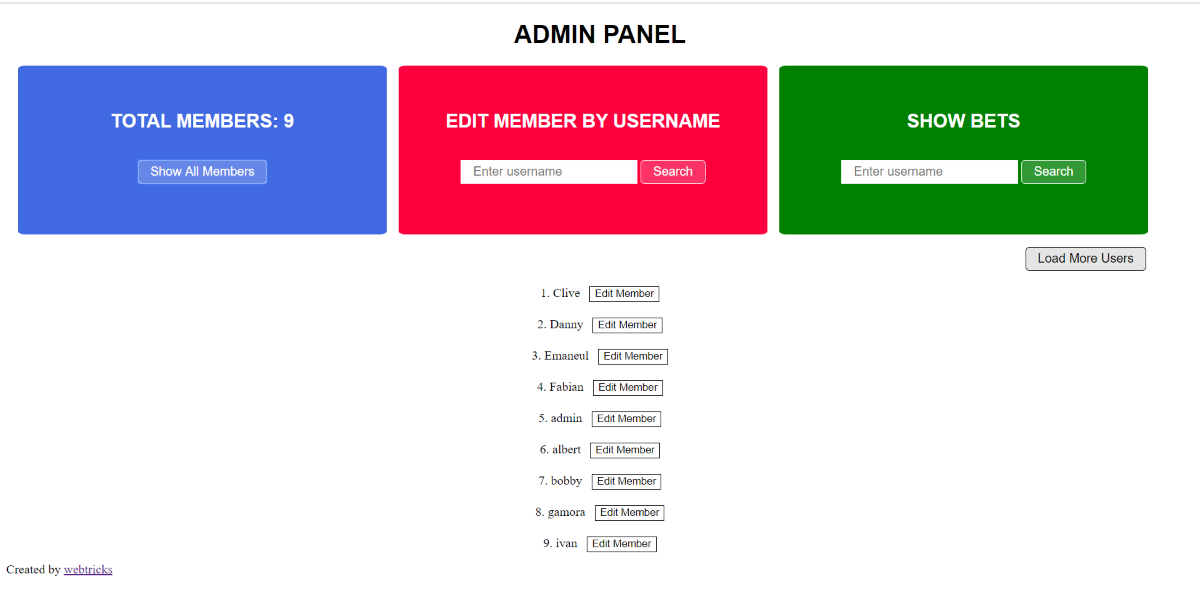The image size is (1200, 591).
Task: Focus the username field under Show Bets
Action: pyautogui.click(x=929, y=172)
